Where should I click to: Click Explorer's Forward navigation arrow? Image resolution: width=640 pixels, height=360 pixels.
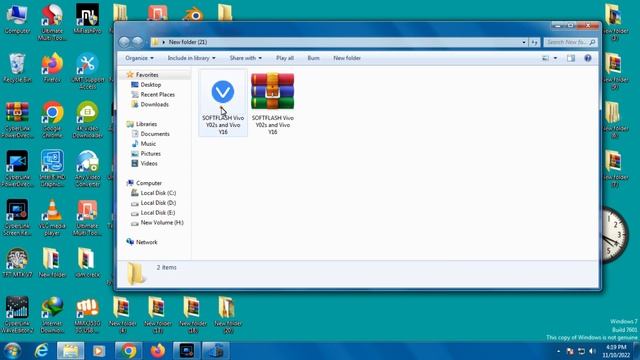coord(138,42)
